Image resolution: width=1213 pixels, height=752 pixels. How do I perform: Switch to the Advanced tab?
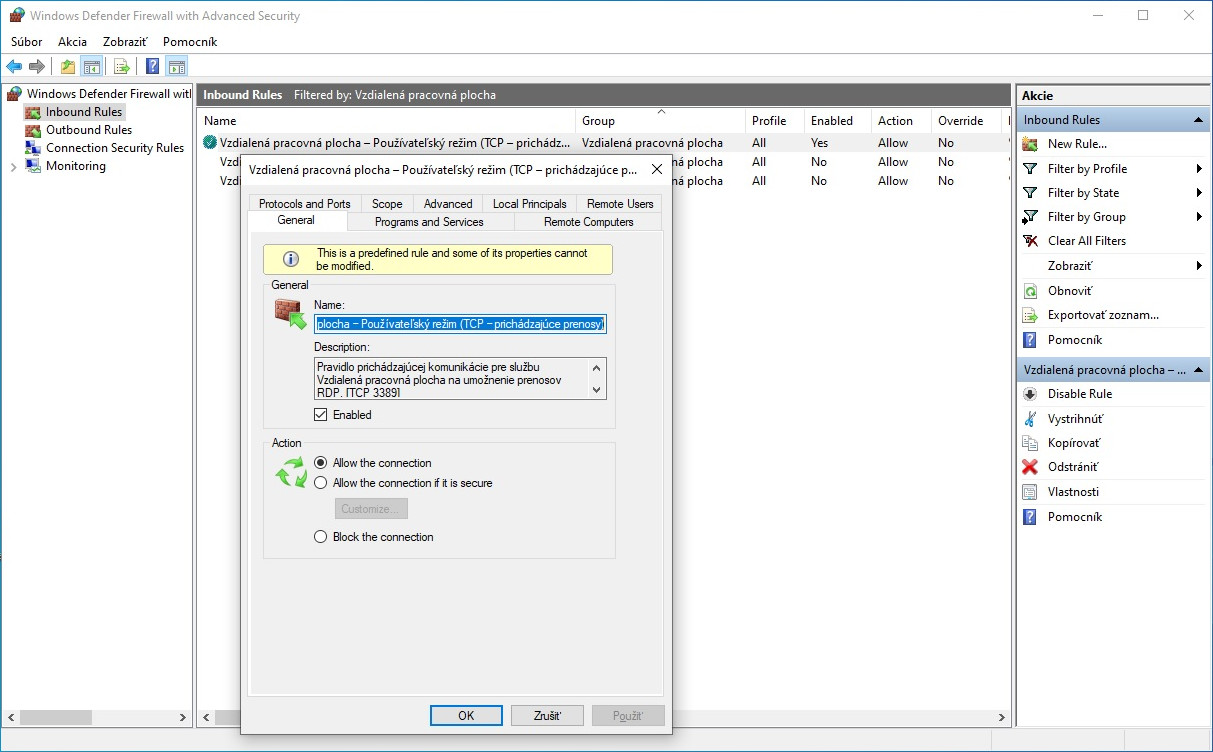(448, 203)
